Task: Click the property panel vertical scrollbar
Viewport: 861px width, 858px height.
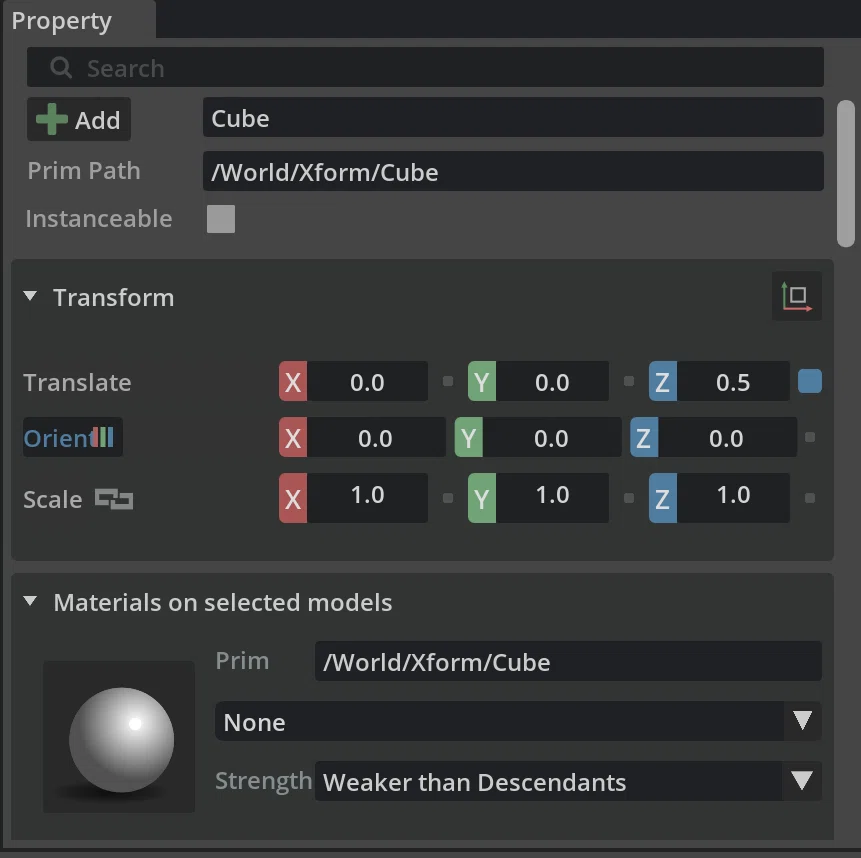Action: coord(845,173)
